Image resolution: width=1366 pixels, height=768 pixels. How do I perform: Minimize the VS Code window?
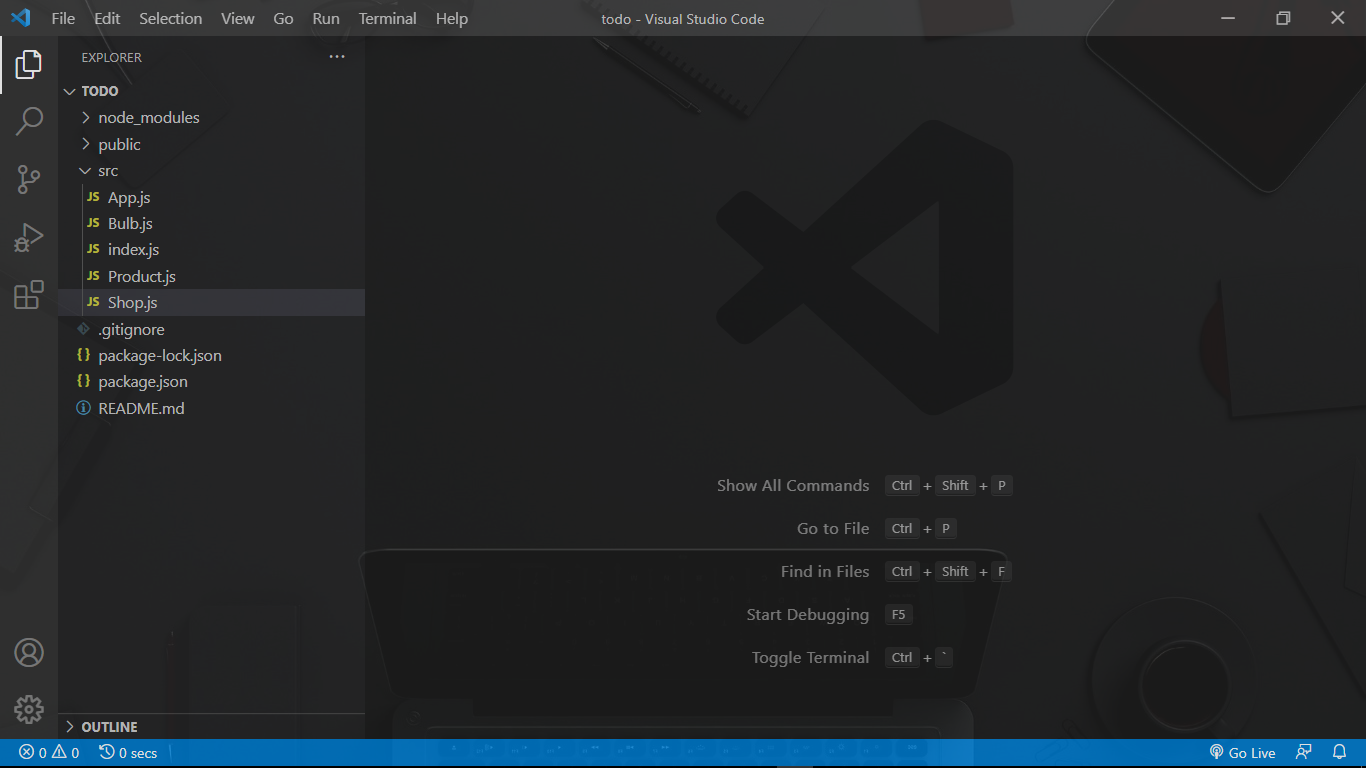(x=1230, y=18)
